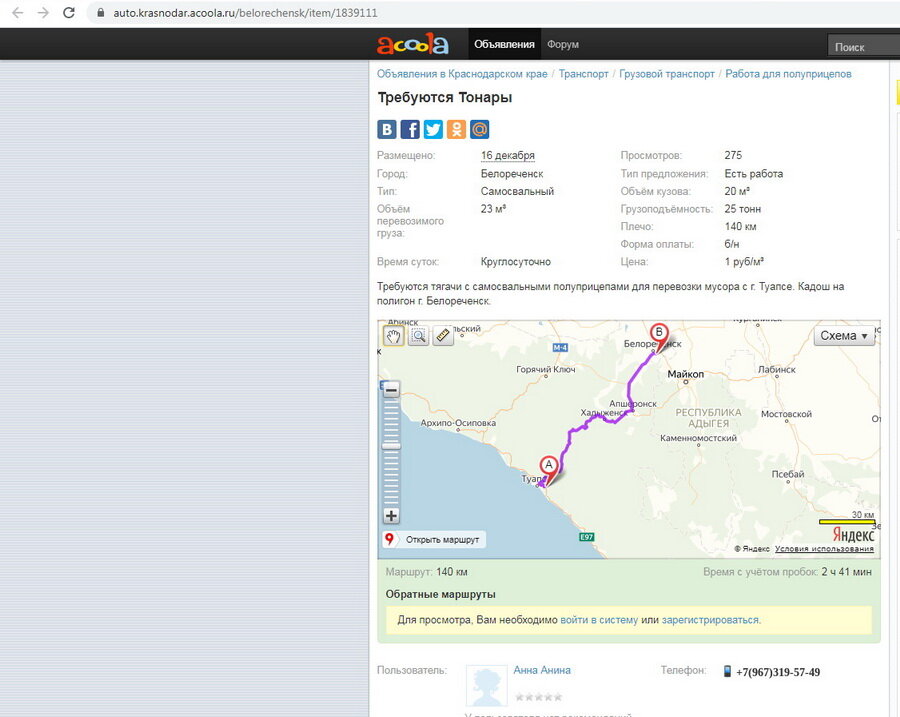The height and width of the screenshot is (717, 900).
Task: Go back with the browser back arrow
Action: (18, 13)
